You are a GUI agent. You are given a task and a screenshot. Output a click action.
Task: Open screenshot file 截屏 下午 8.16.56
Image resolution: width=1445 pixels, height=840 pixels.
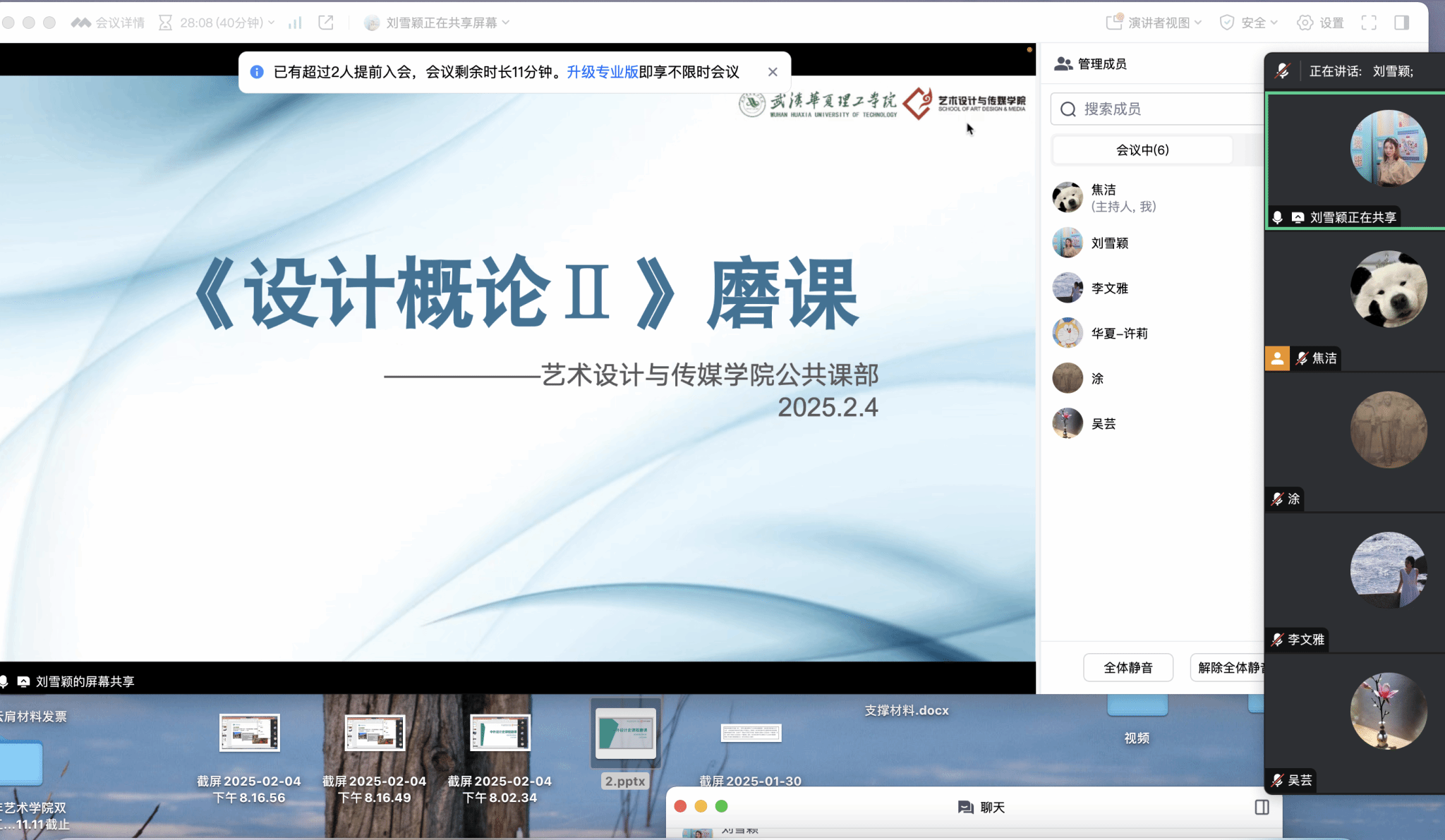pos(249,759)
